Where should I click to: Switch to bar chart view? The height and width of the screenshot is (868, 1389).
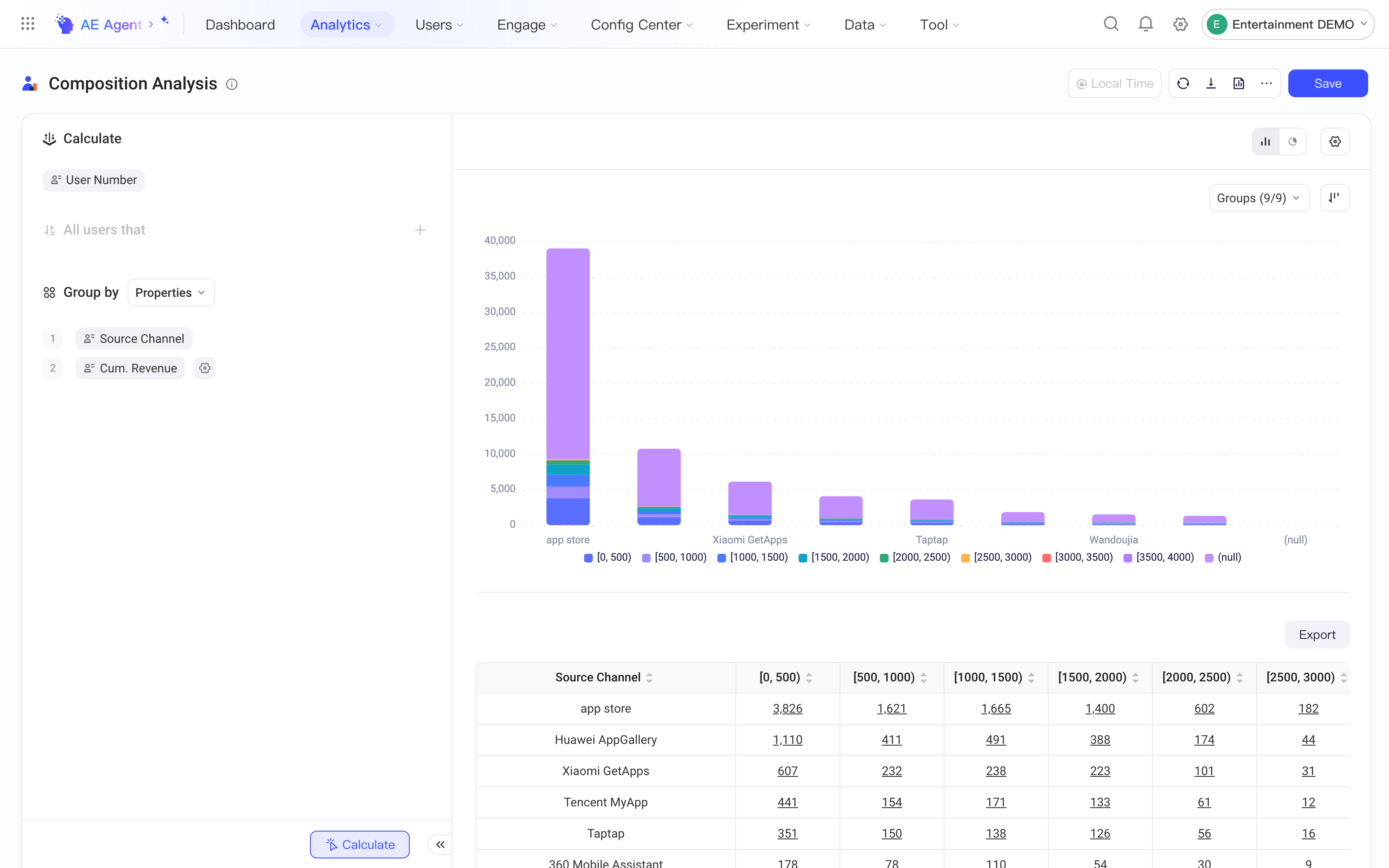tap(1266, 141)
